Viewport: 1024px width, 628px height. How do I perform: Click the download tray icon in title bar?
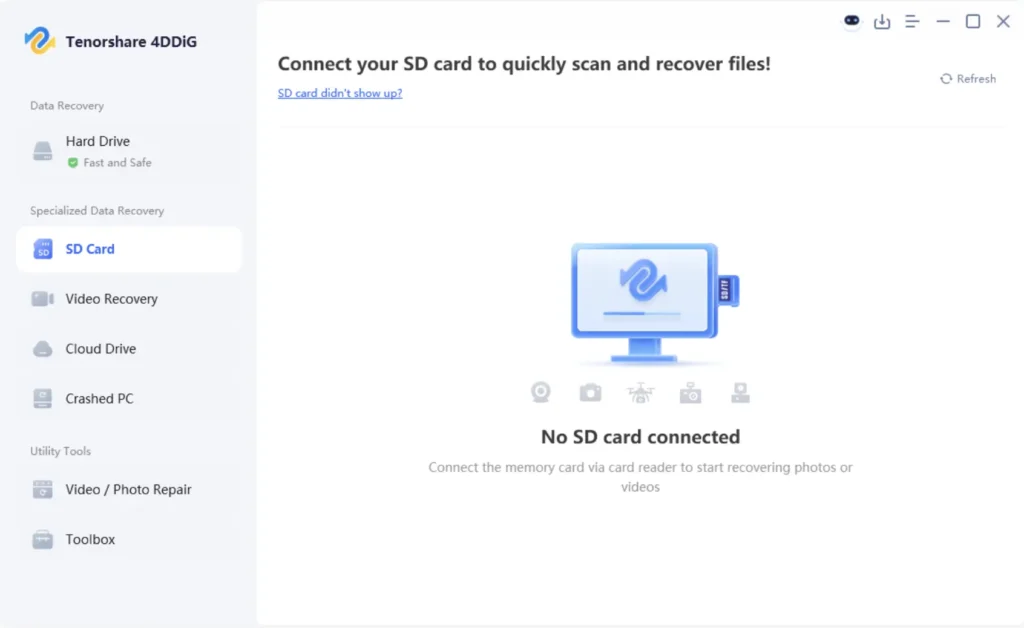click(x=882, y=21)
